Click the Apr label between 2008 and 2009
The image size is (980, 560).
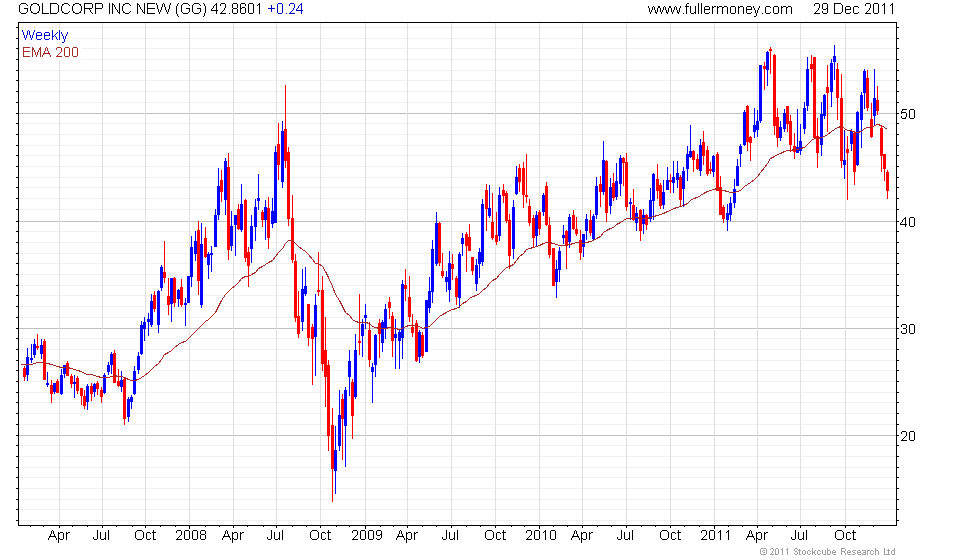click(233, 536)
